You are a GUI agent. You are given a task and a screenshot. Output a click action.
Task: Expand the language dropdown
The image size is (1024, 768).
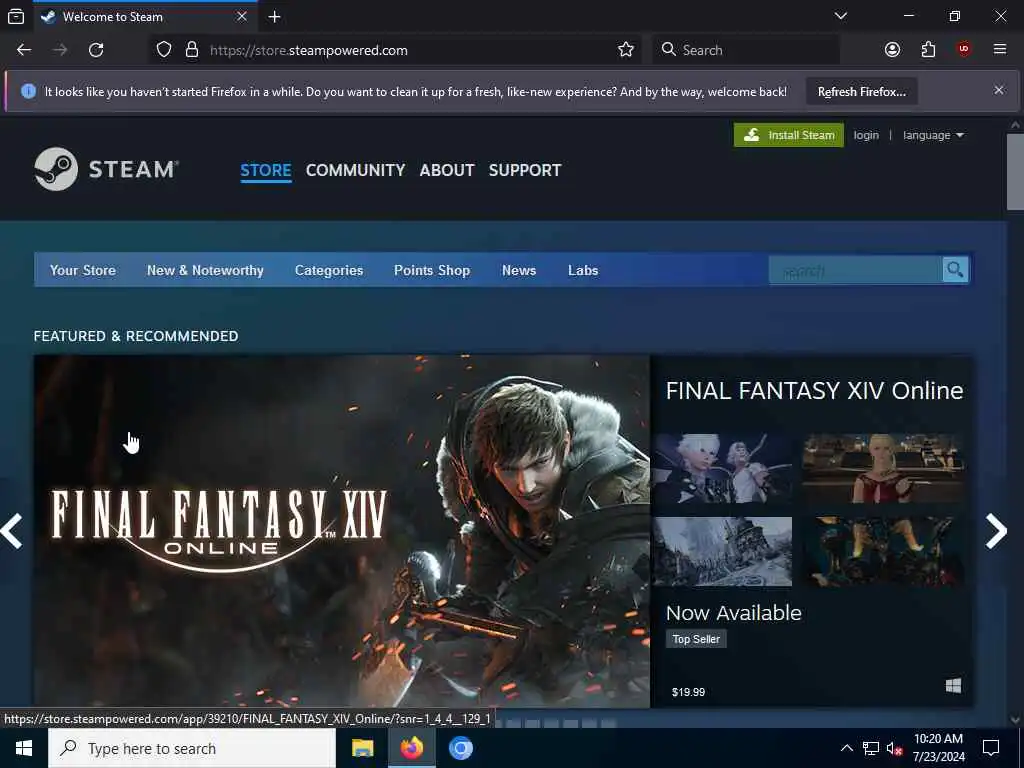coord(933,135)
